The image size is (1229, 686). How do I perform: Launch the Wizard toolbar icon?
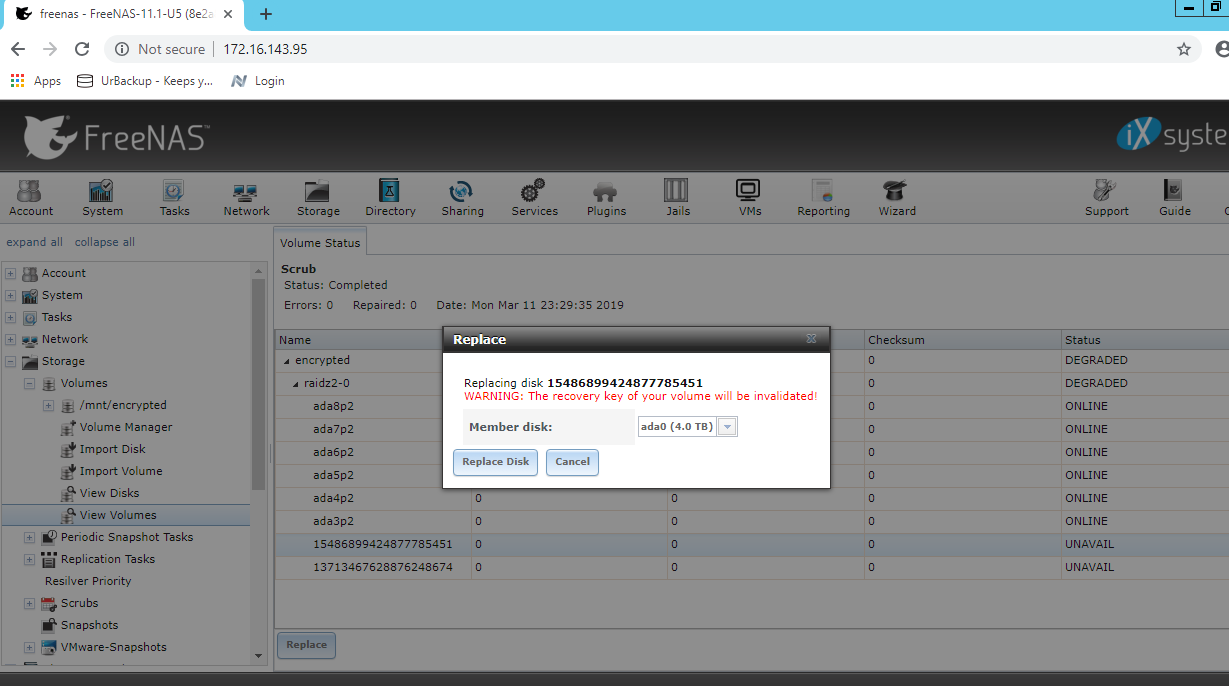coord(897,198)
